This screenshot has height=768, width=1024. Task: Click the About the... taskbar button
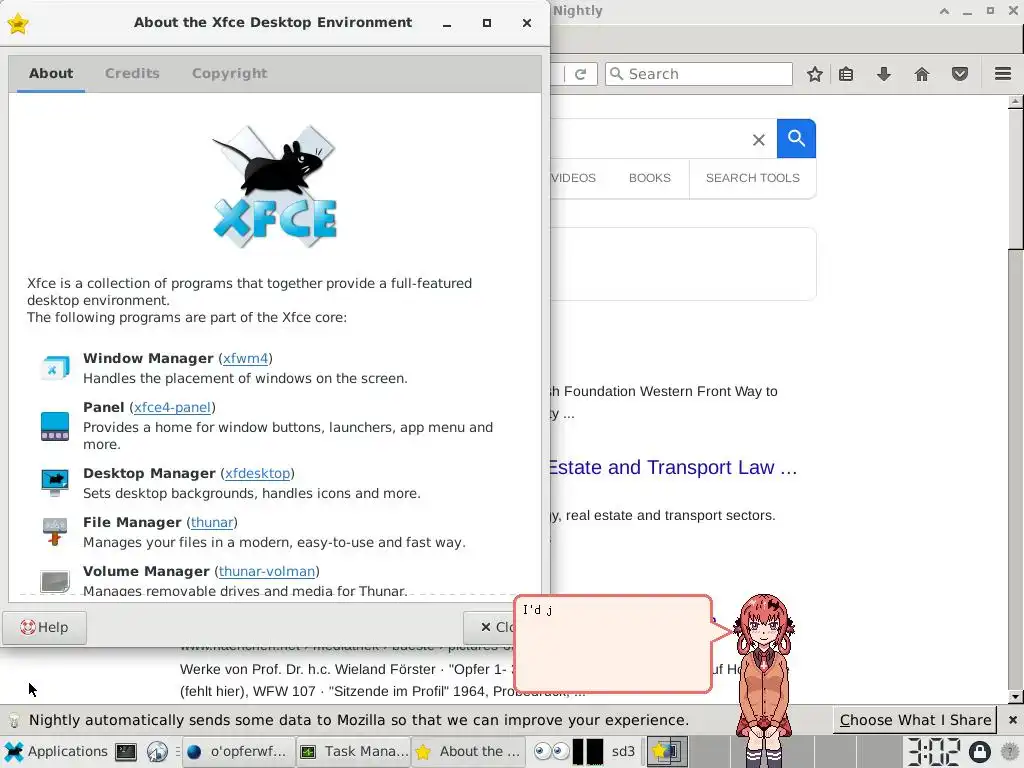(469, 752)
